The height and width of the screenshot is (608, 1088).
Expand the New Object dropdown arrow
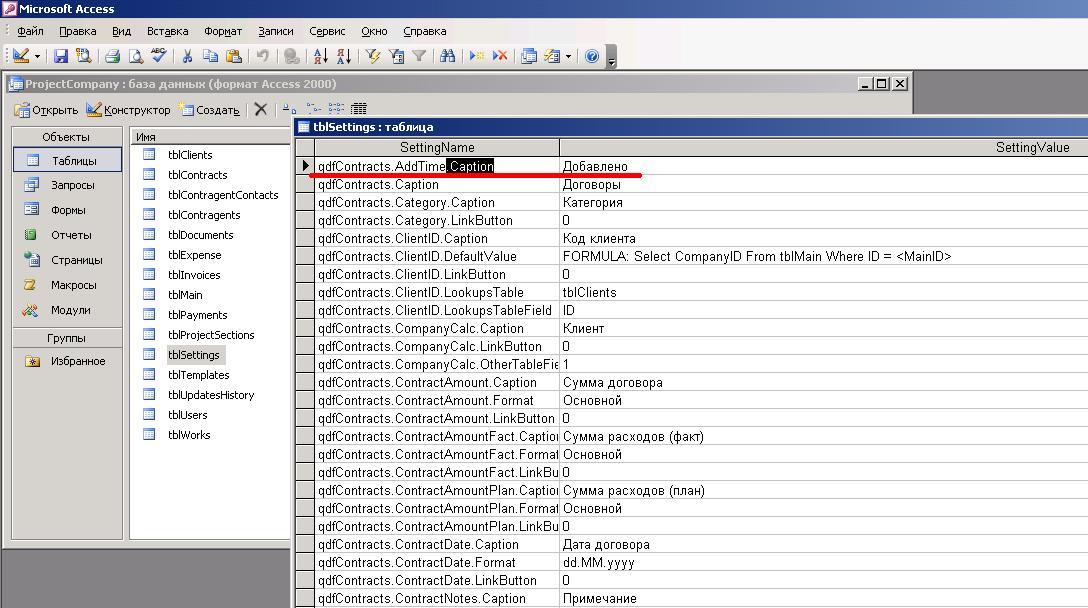(568, 57)
